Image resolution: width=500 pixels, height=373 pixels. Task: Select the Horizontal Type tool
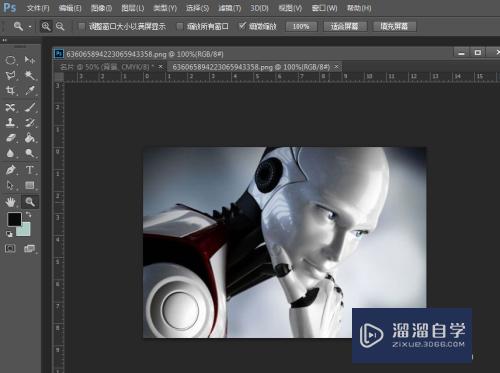30,170
